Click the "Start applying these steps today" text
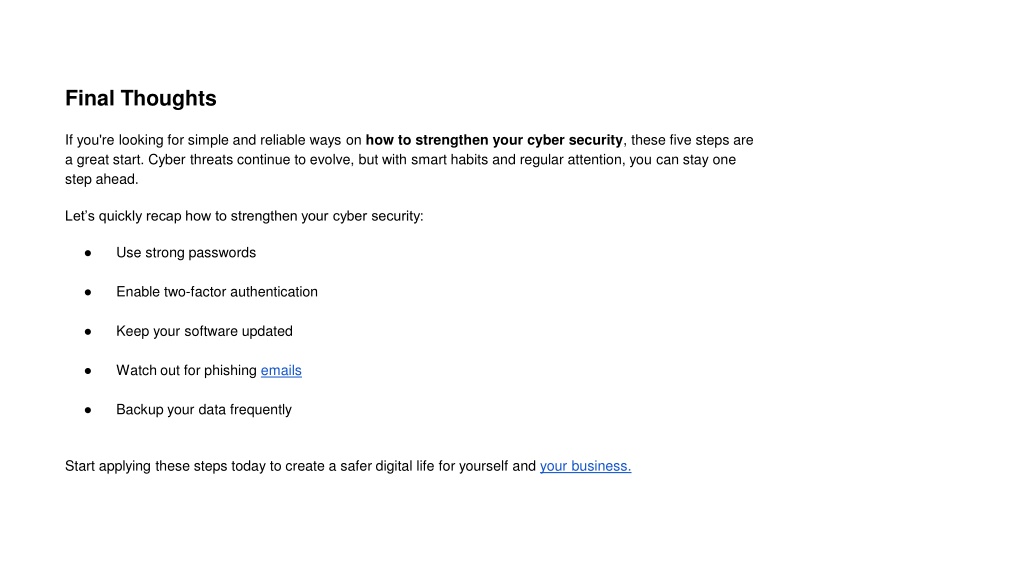Screen dimensions: 1024x576 click(x=165, y=466)
